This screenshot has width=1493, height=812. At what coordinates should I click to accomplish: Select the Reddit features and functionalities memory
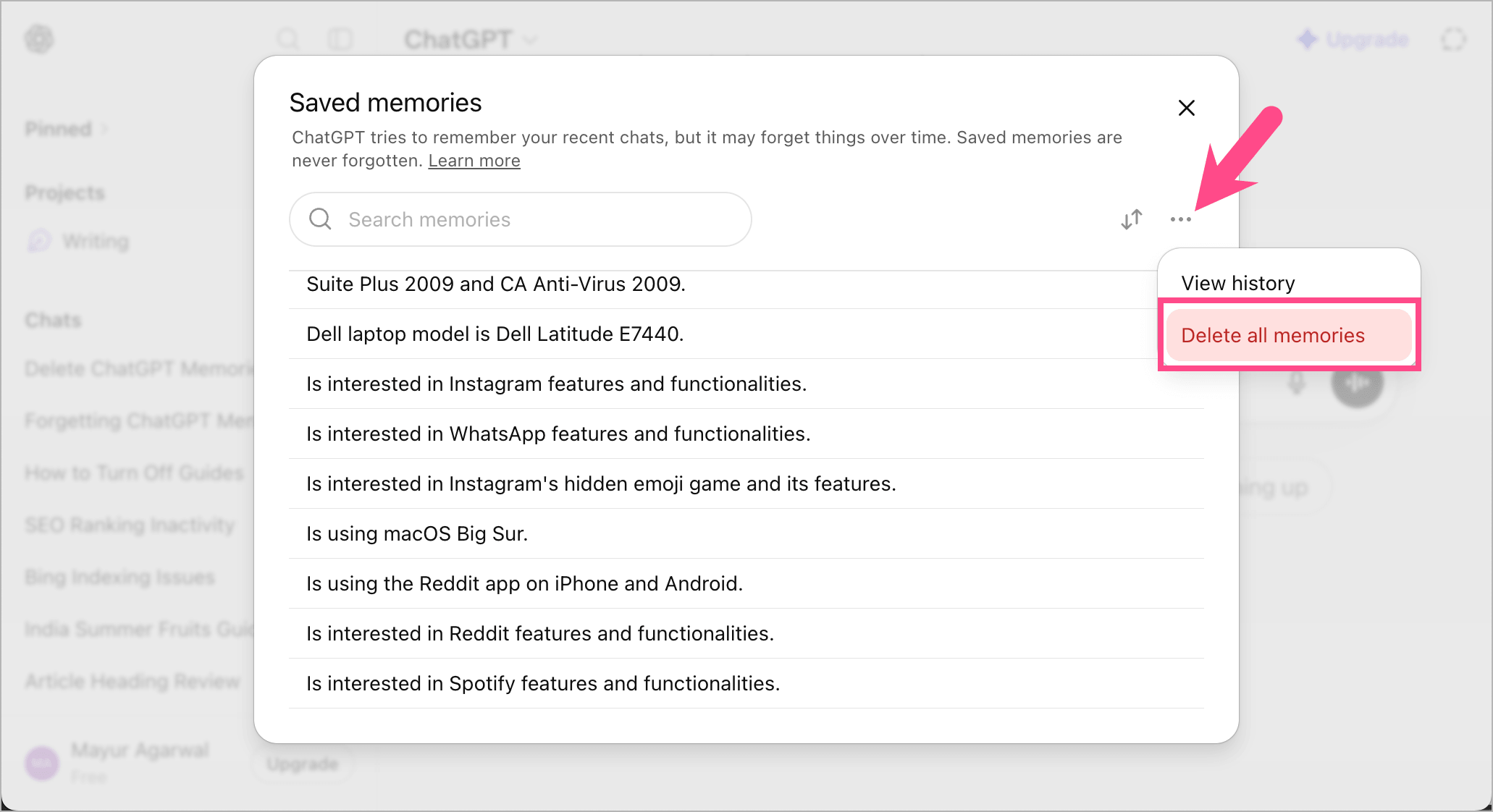[x=746, y=633]
